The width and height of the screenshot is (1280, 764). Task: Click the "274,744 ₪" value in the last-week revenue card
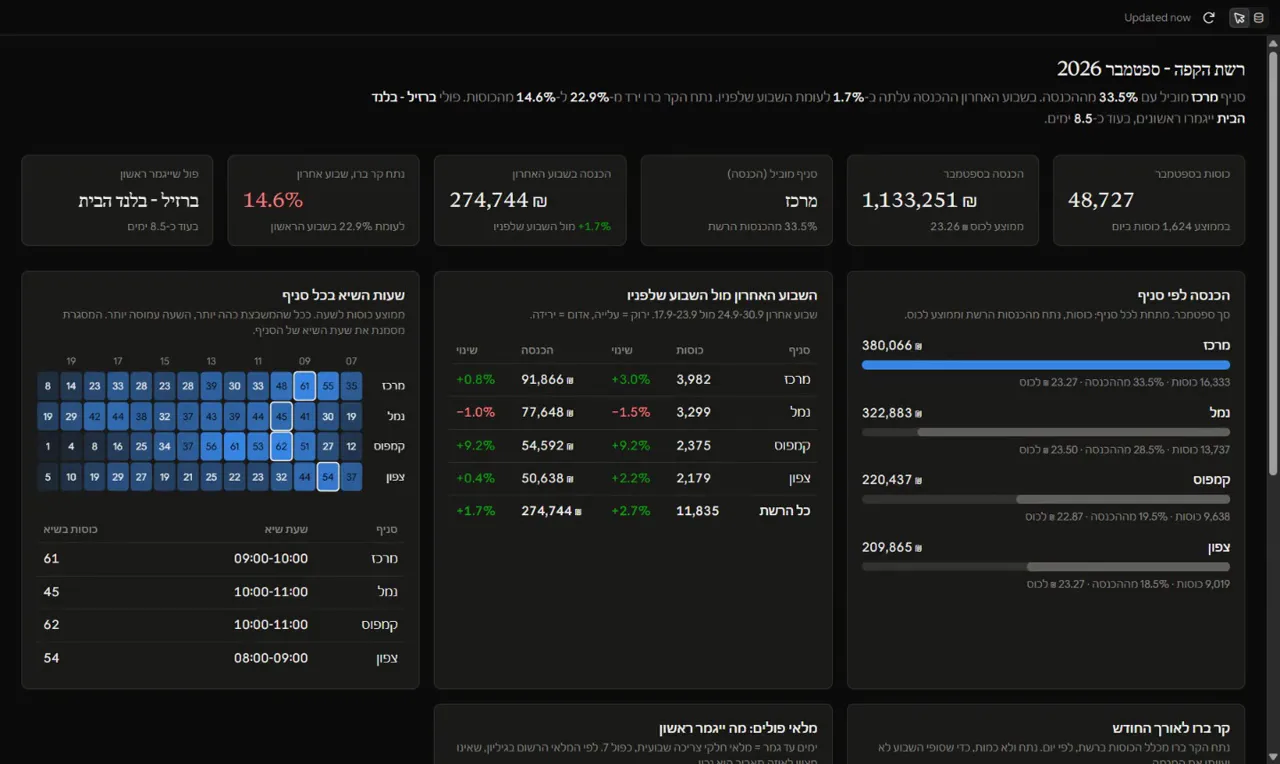[x=498, y=200]
